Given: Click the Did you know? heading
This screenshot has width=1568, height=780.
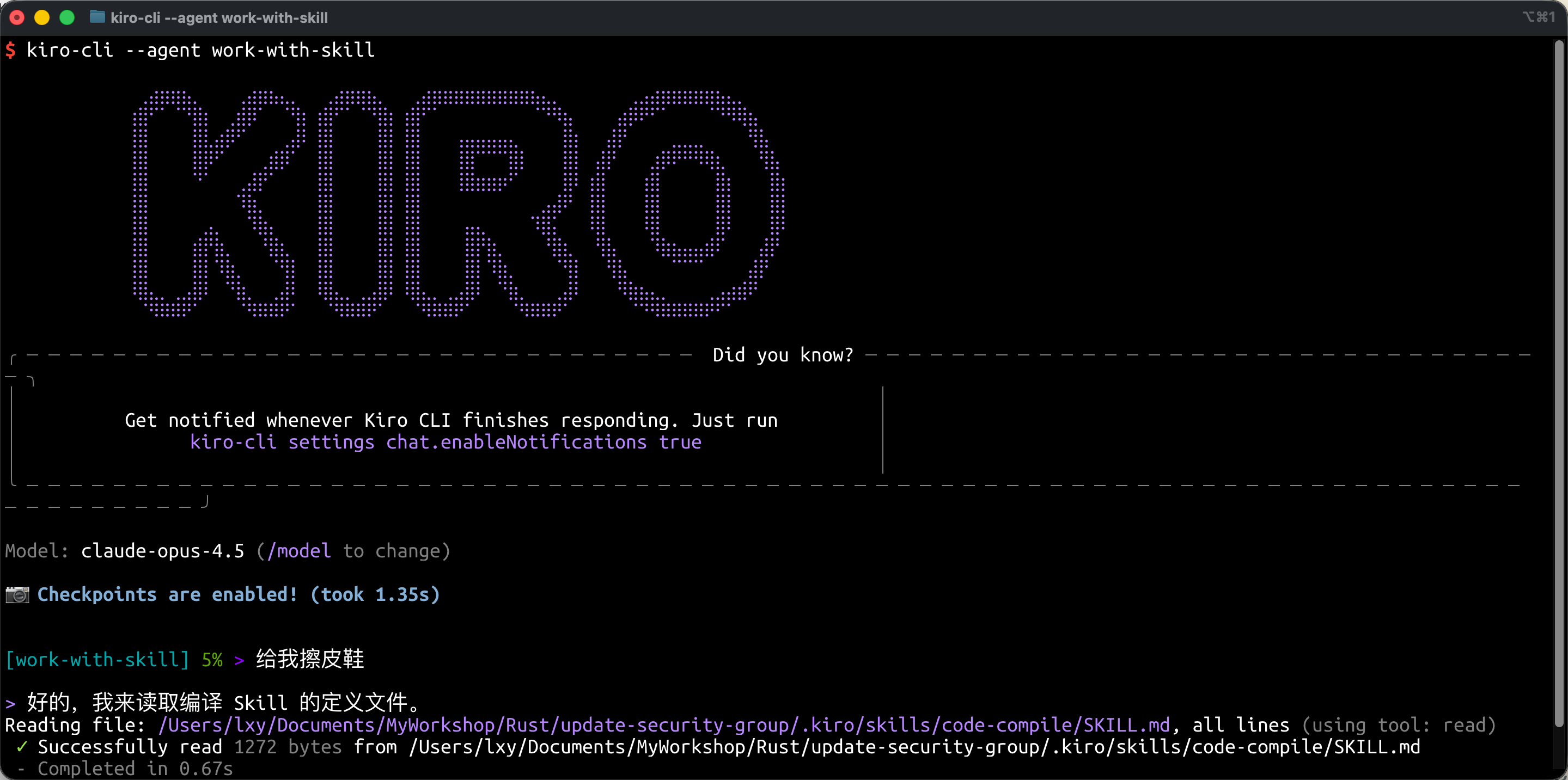Looking at the screenshot, I should tap(783, 355).
